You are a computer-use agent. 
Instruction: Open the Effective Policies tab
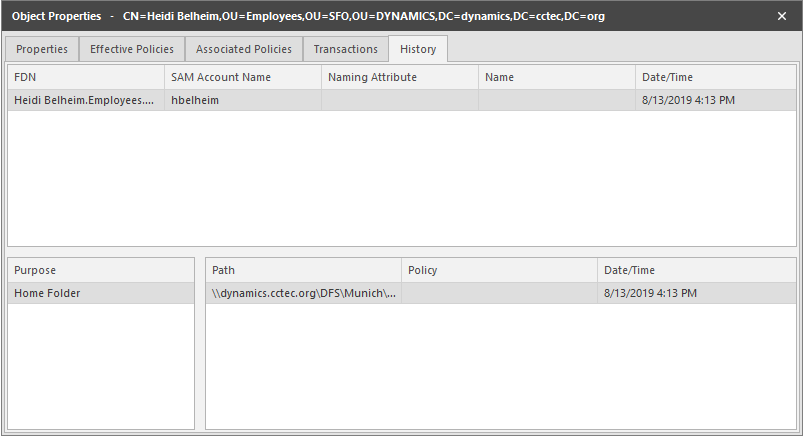click(x=132, y=49)
